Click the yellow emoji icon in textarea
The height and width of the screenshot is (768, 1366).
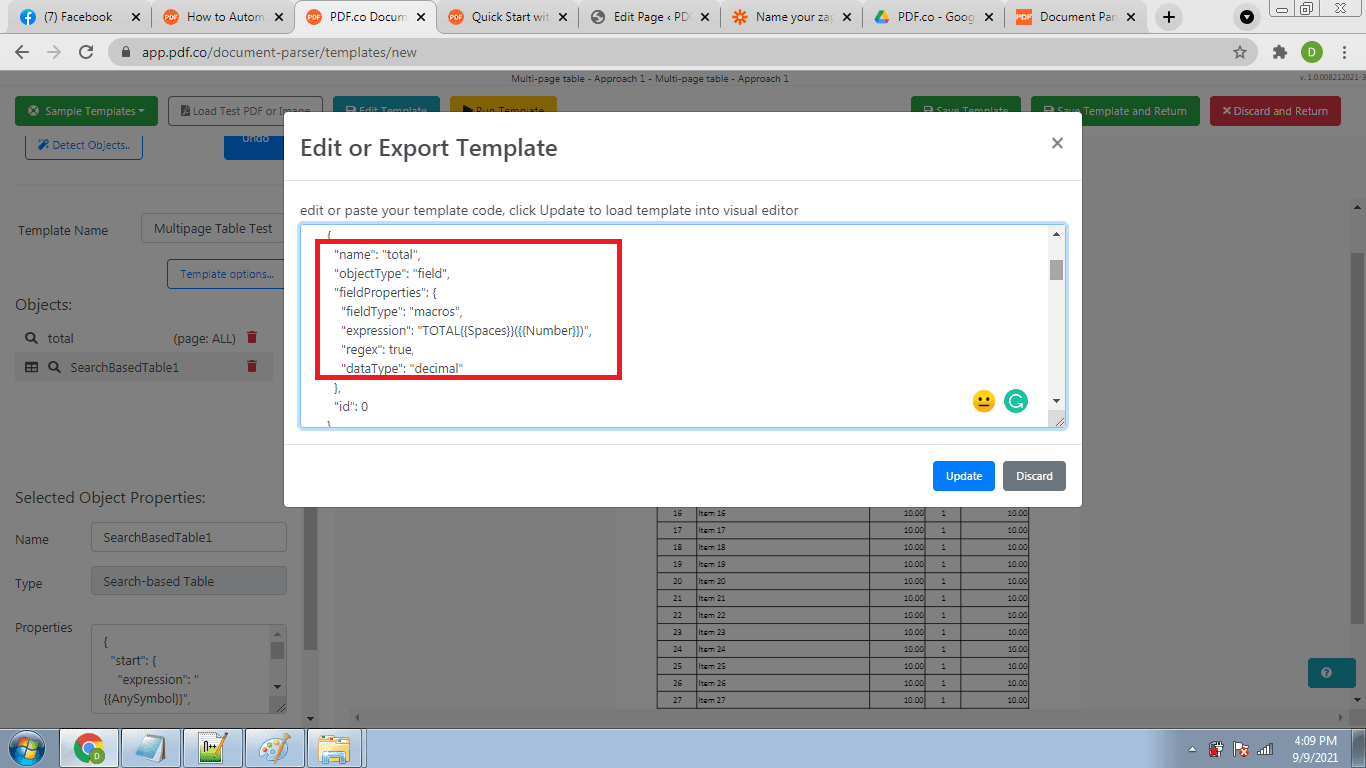tap(983, 401)
